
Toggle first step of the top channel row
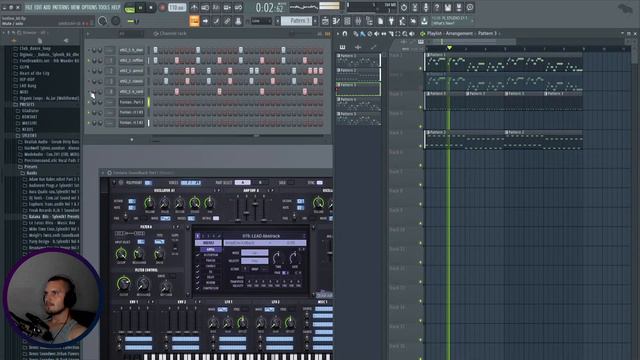pos(156,50)
